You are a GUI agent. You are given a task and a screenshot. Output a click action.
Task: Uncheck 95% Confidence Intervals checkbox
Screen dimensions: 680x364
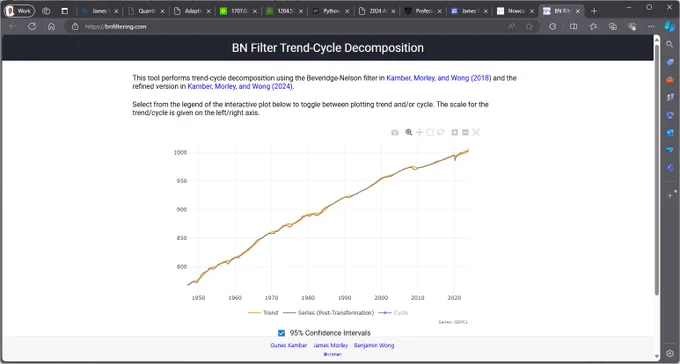pos(281,333)
